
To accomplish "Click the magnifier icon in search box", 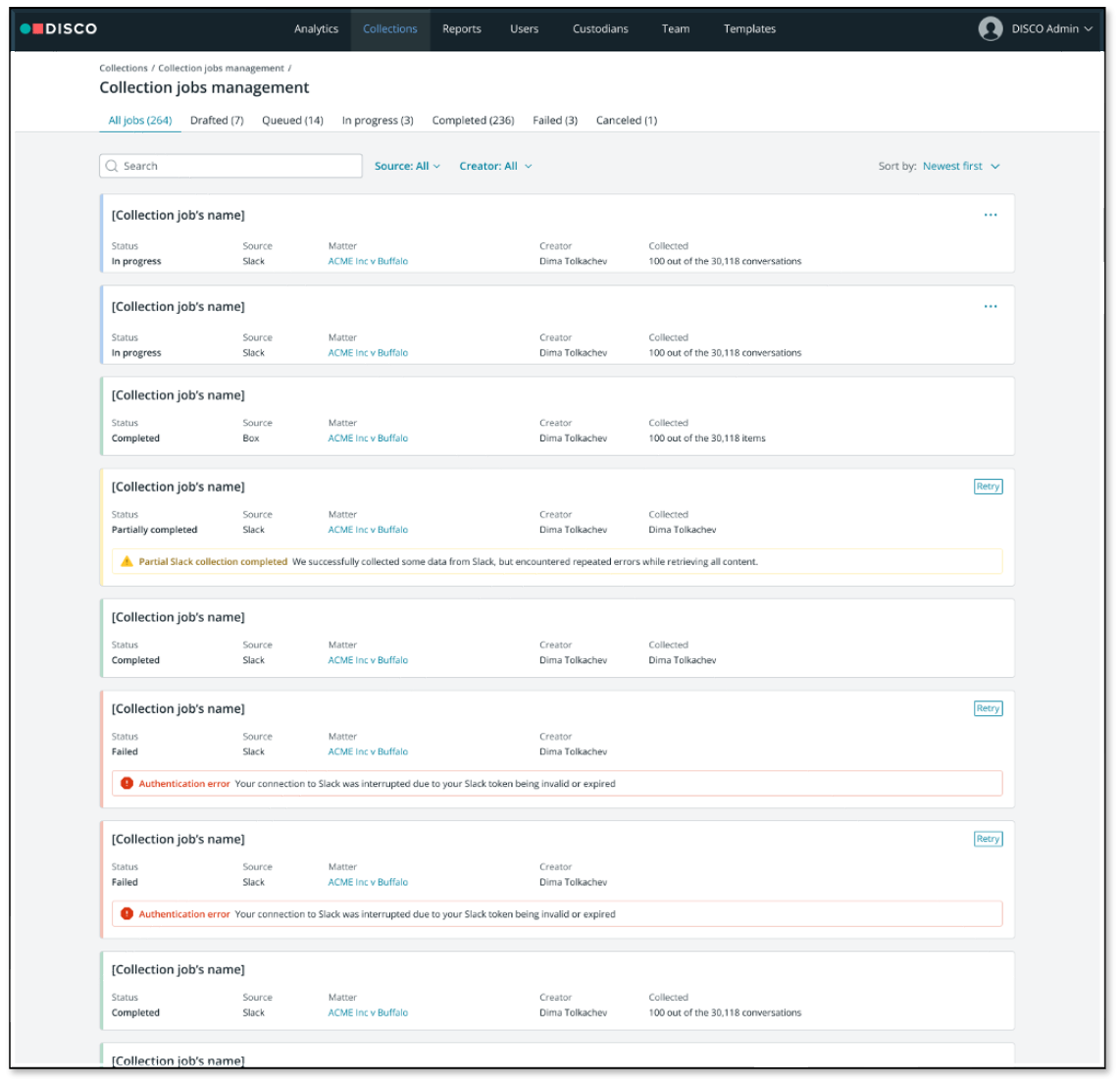I will point(112,167).
